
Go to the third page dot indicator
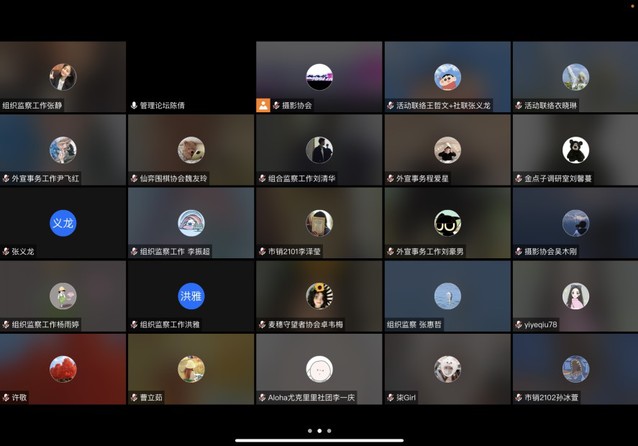pyautogui.click(x=329, y=431)
